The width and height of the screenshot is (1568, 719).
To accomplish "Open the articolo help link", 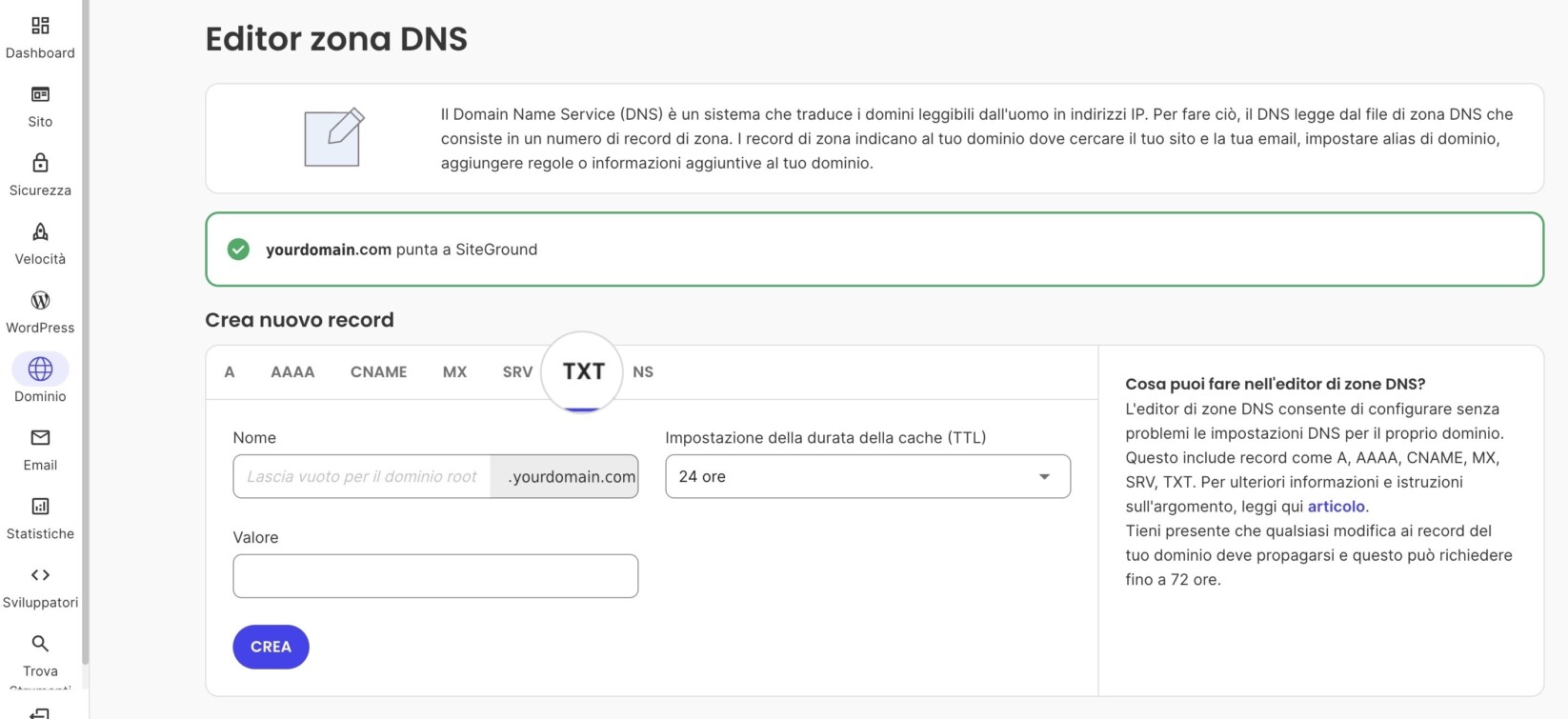I will 1336,507.
